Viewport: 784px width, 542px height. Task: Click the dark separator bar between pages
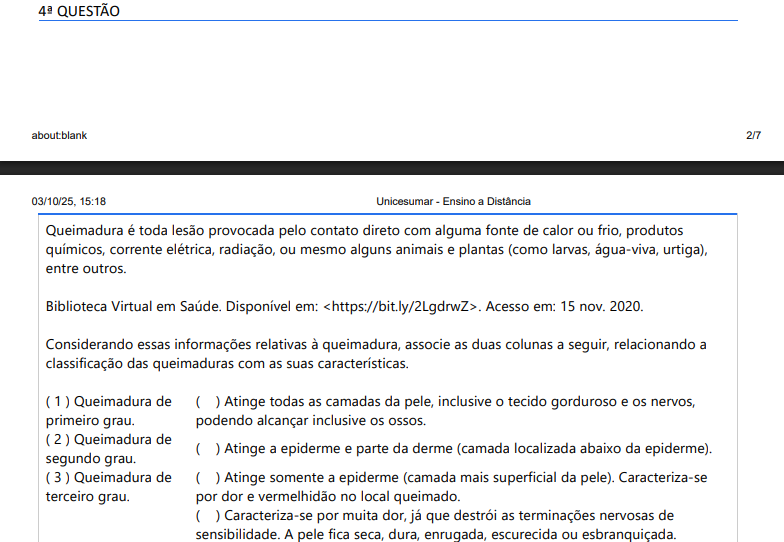392,168
